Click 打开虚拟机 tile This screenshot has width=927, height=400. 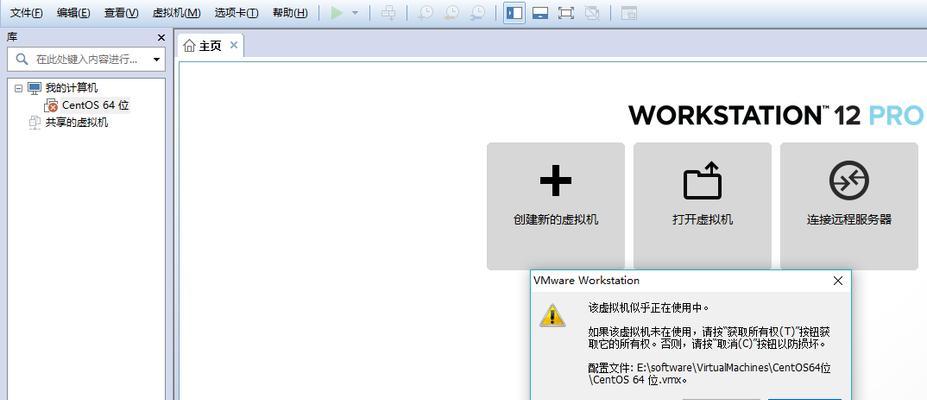(x=702, y=206)
